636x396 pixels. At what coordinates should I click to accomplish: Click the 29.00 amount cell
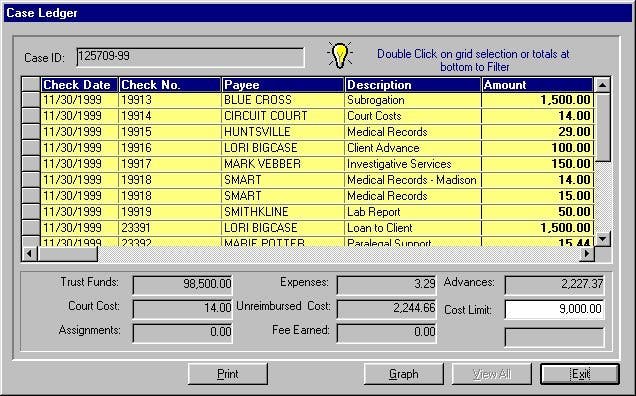[537, 132]
